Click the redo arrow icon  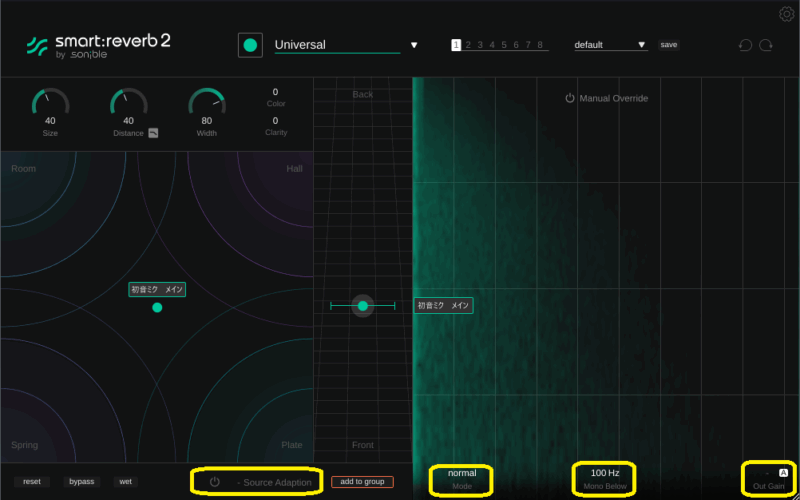(x=766, y=45)
